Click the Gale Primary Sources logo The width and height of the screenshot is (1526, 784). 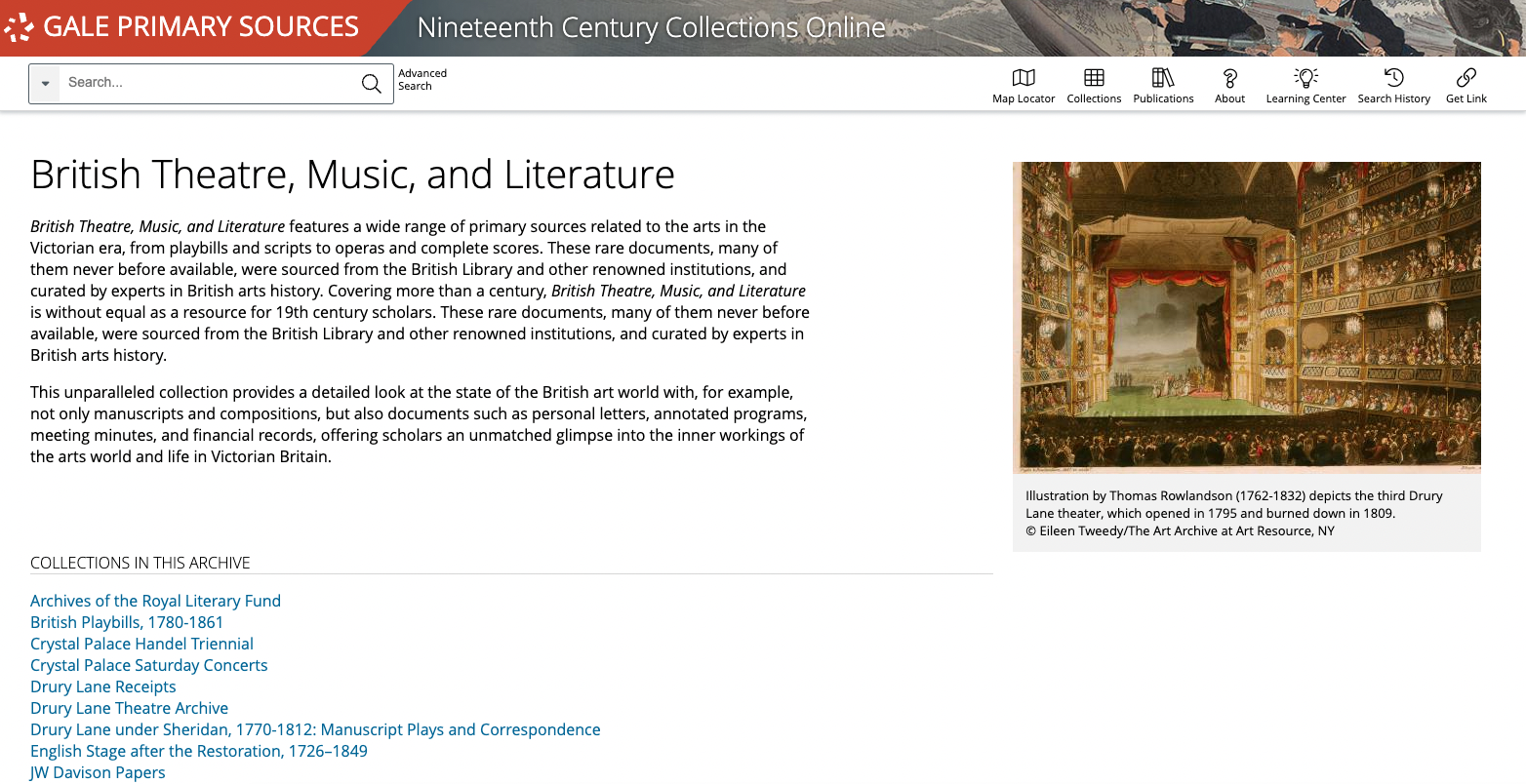tap(183, 27)
